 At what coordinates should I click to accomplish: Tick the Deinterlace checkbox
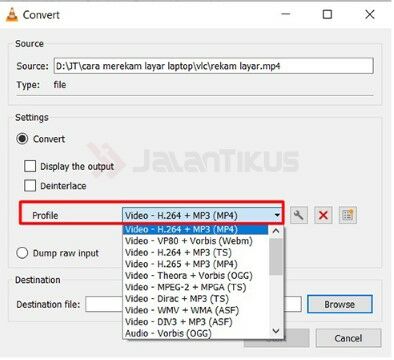click(30, 185)
